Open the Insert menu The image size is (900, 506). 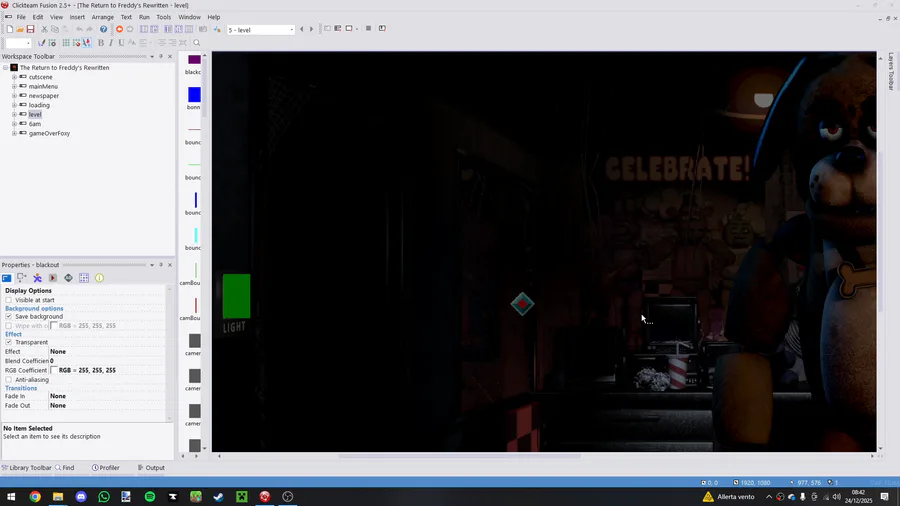click(77, 17)
